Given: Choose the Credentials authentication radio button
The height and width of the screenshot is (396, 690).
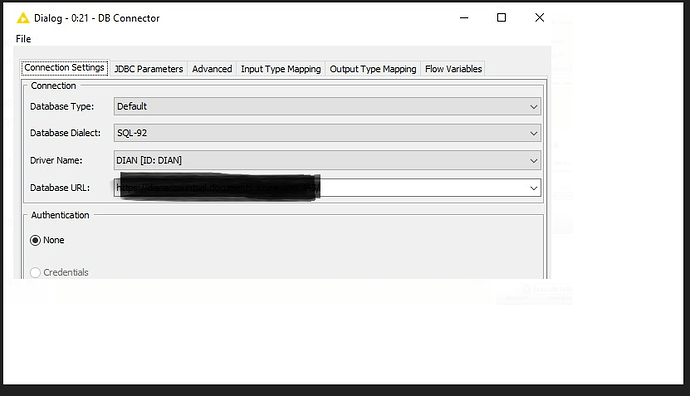Looking at the screenshot, I should 35,272.
